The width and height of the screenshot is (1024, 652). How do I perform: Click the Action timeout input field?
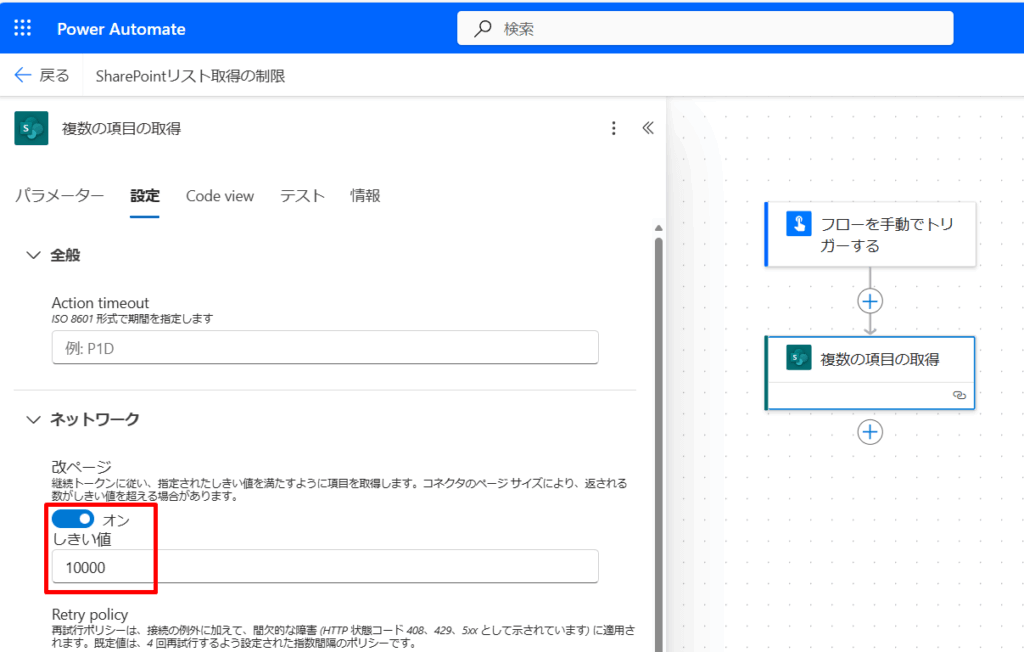click(325, 348)
